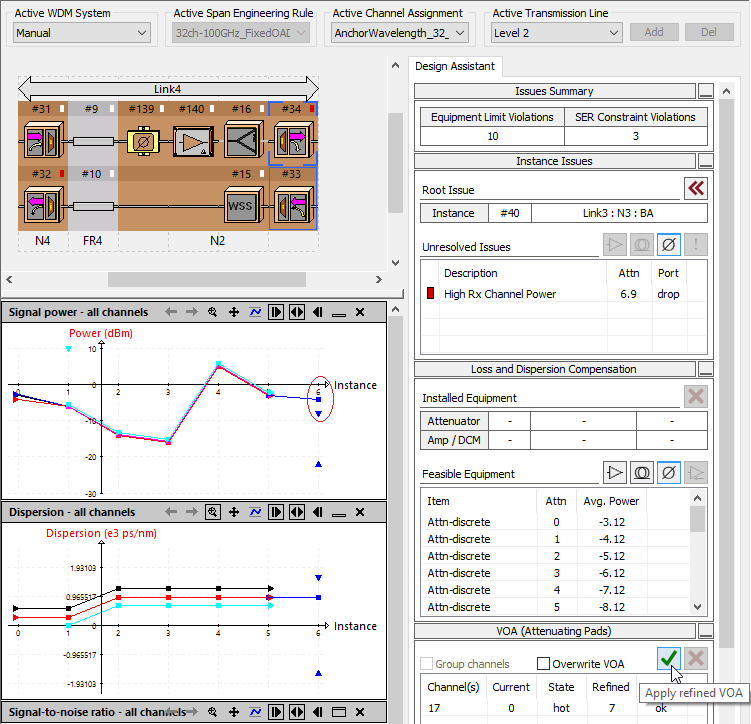The width and height of the screenshot is (751, 724).
Task: Click the Root Issue back double-arrow button
Action: [695, 188]
